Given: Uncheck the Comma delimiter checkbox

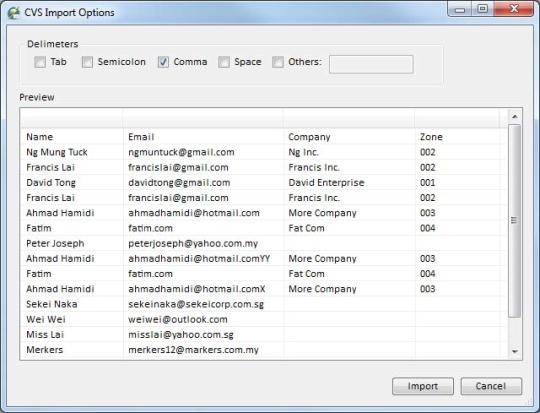Looking at the screenshot, I should tap(163, 62).
